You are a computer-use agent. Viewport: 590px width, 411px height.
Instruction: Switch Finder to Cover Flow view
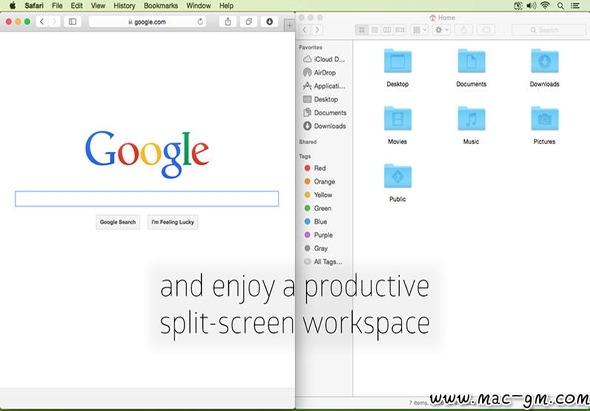click(400, 30)
